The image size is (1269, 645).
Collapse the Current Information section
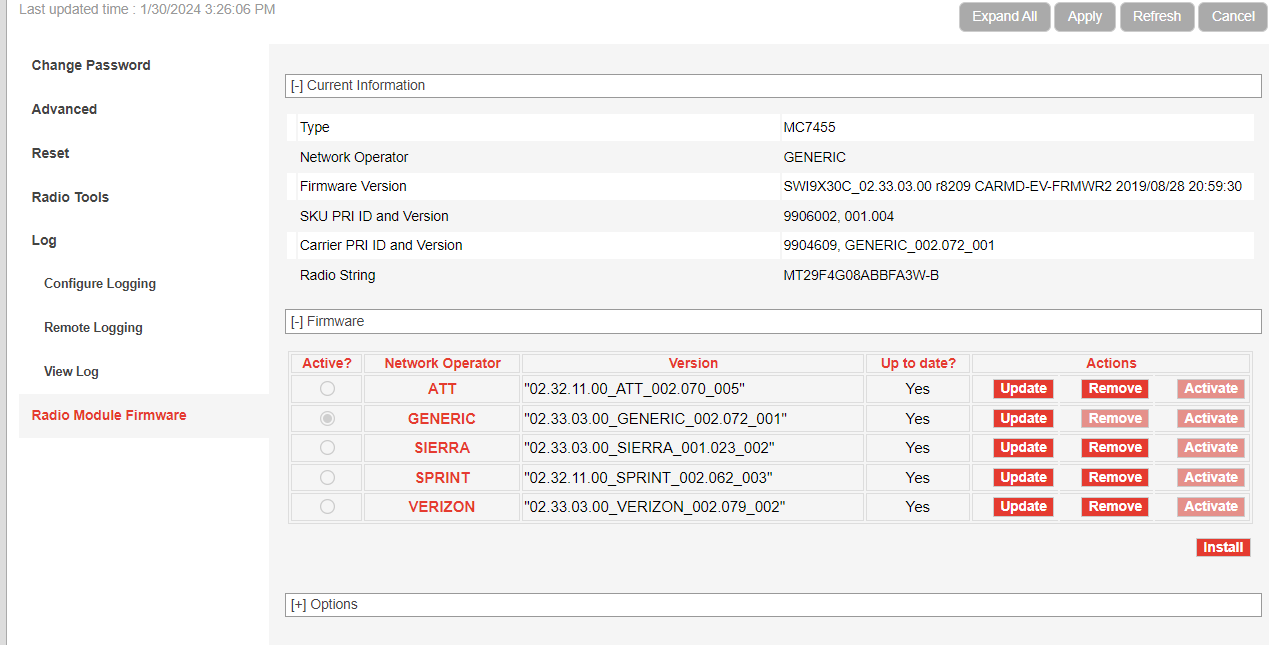pyautogui.click(x=297, y=86)
